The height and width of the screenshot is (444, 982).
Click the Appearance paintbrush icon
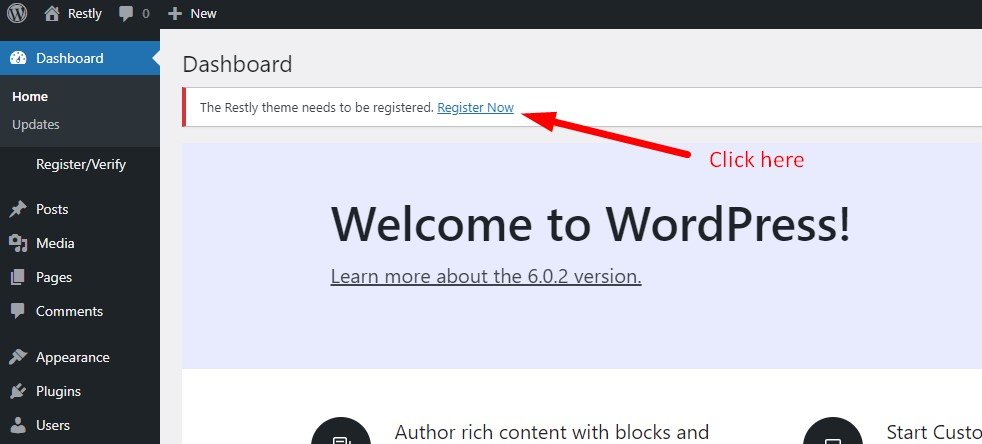pyautogui.click(x=18, y=358)
